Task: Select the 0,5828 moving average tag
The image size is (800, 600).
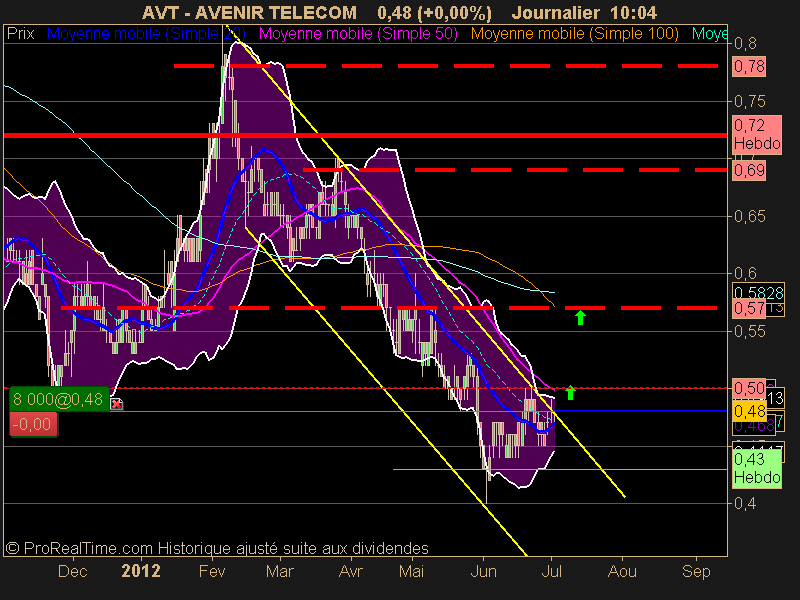Action: [x=758, y=293]
